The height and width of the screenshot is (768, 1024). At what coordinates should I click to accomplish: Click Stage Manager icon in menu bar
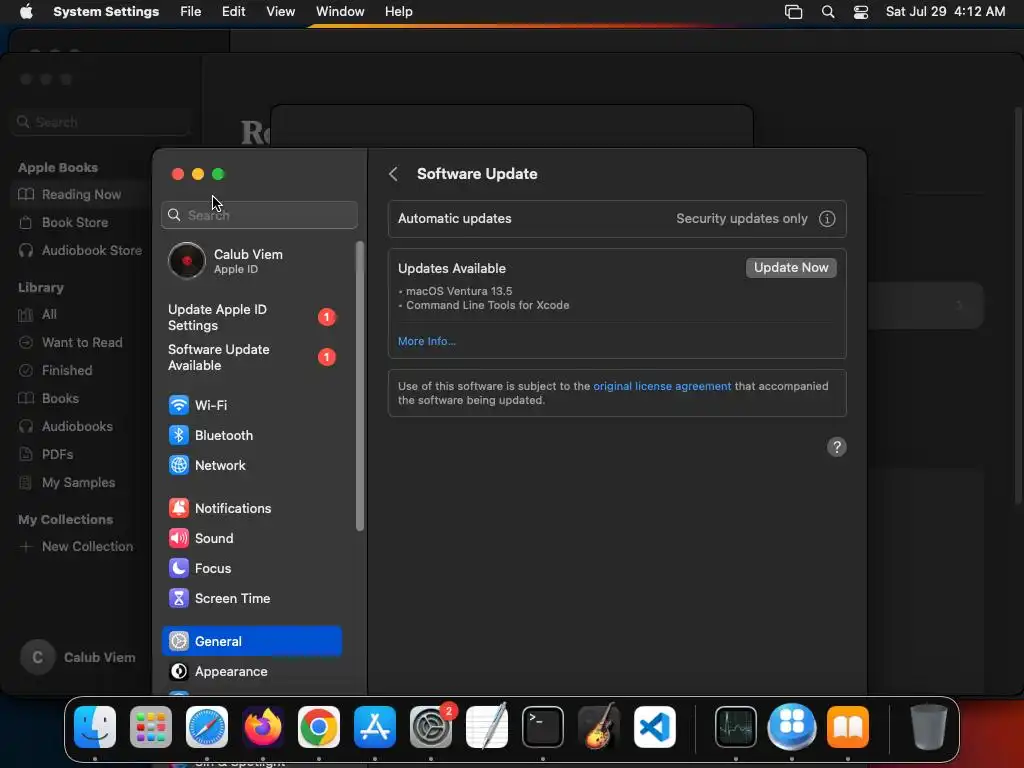793,12
